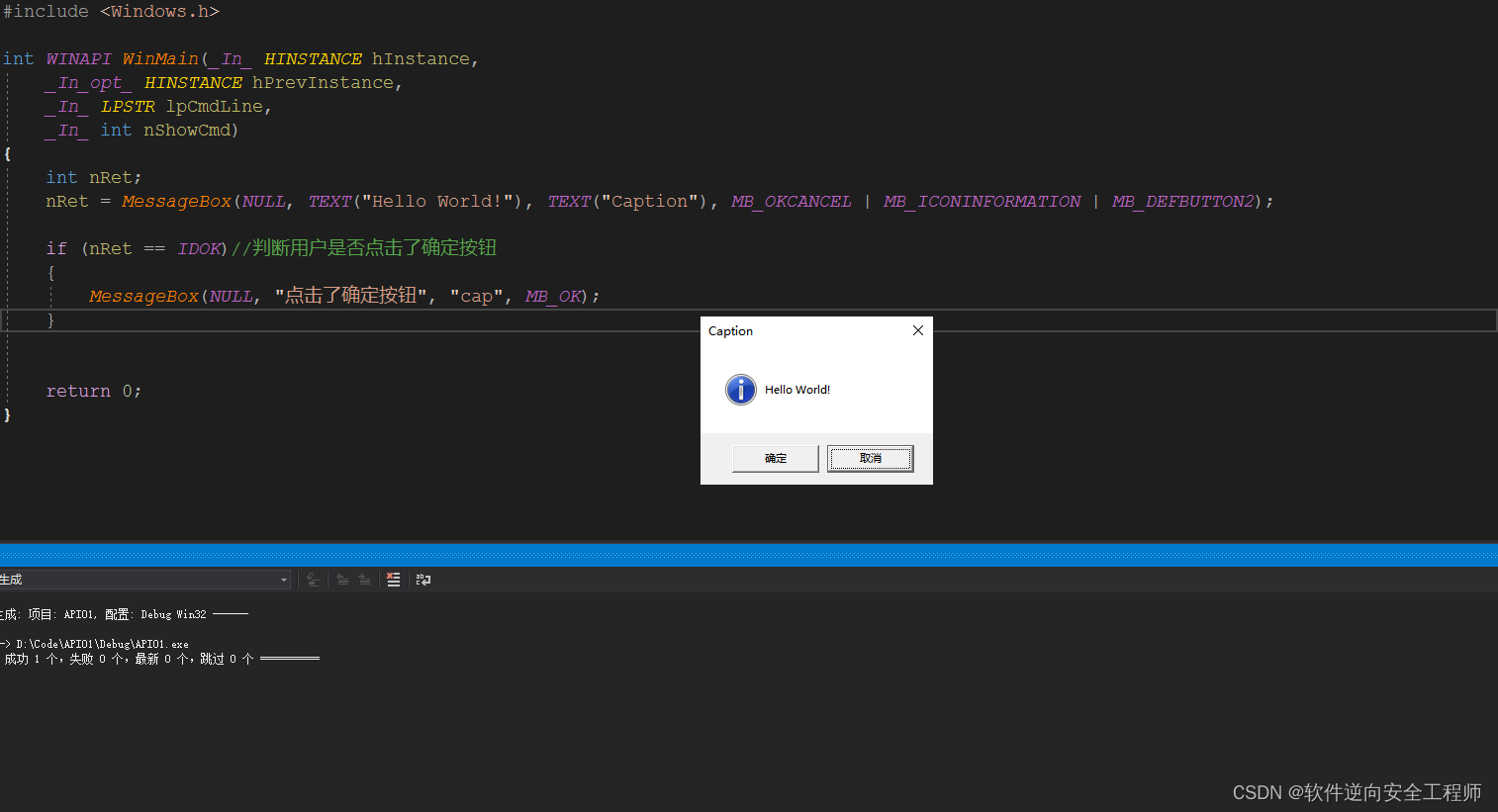Image resolution: width=1498 pixels, height=812 pixels.
Task: Click the previous message toolbar icon
Action: [342, 580]
